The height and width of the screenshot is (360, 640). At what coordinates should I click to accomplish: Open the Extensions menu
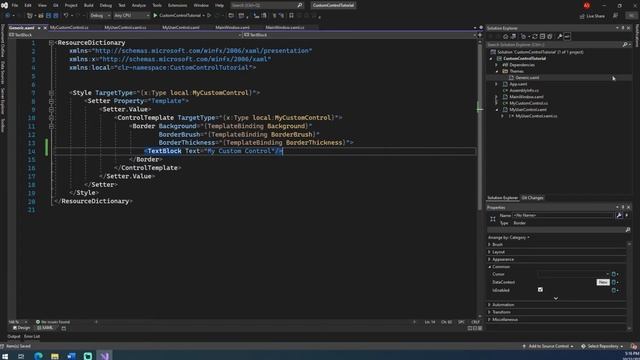[x=178, y=5]
